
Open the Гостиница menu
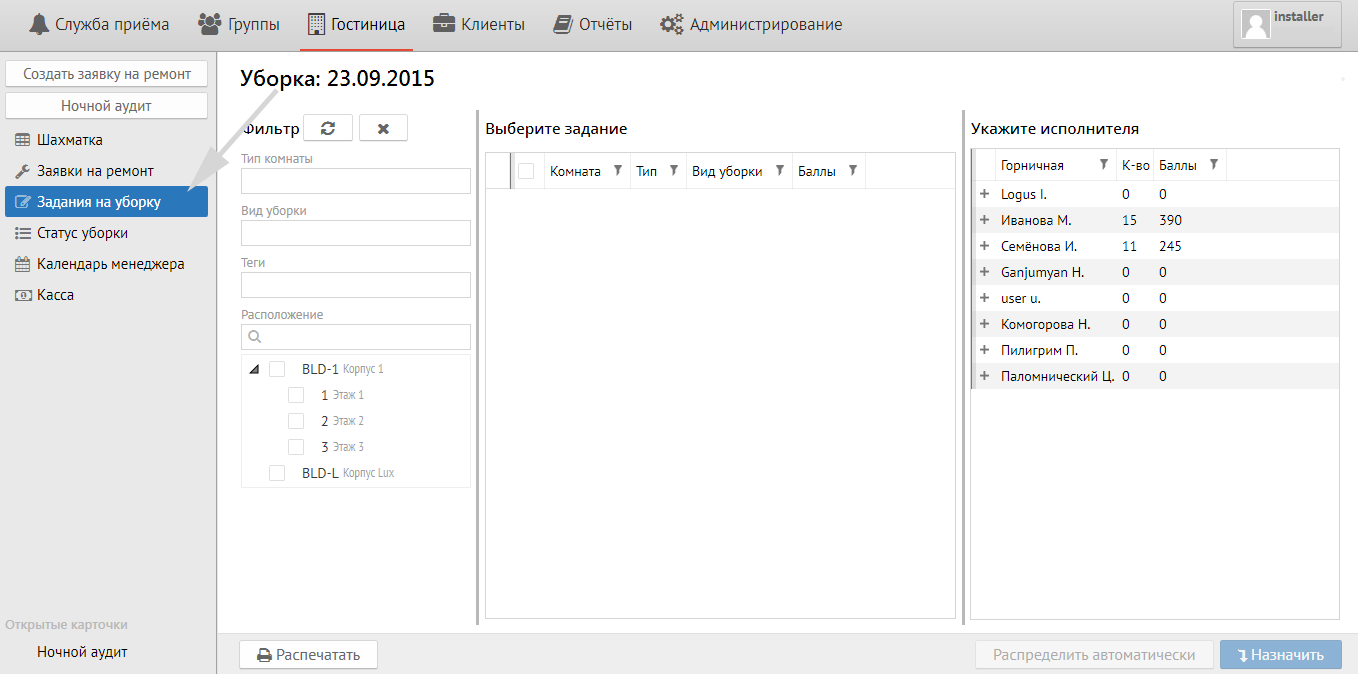pos(356,24)
